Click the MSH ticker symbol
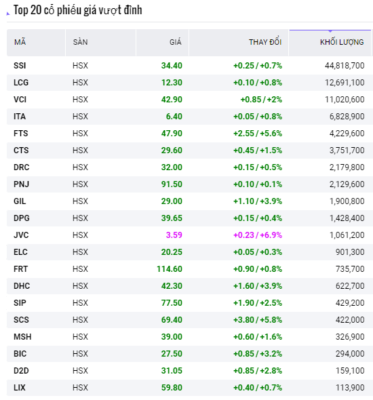This screenshot has width=373, height=400. coord(22,337)
